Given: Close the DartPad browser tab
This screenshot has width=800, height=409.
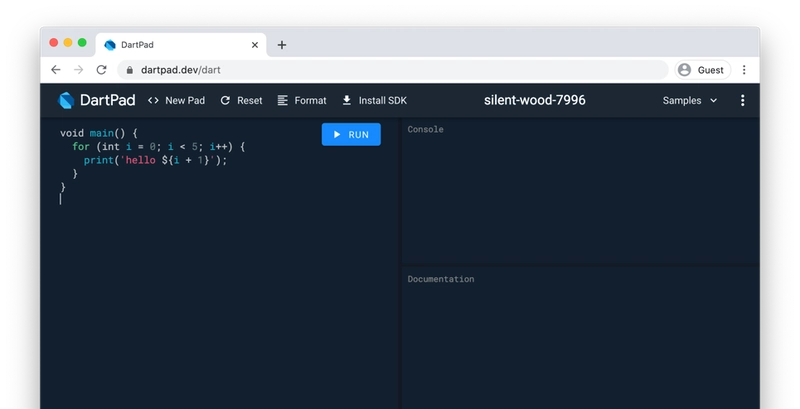Looking at the screenshot, I should pyautogui.click(x=255, y=45).
